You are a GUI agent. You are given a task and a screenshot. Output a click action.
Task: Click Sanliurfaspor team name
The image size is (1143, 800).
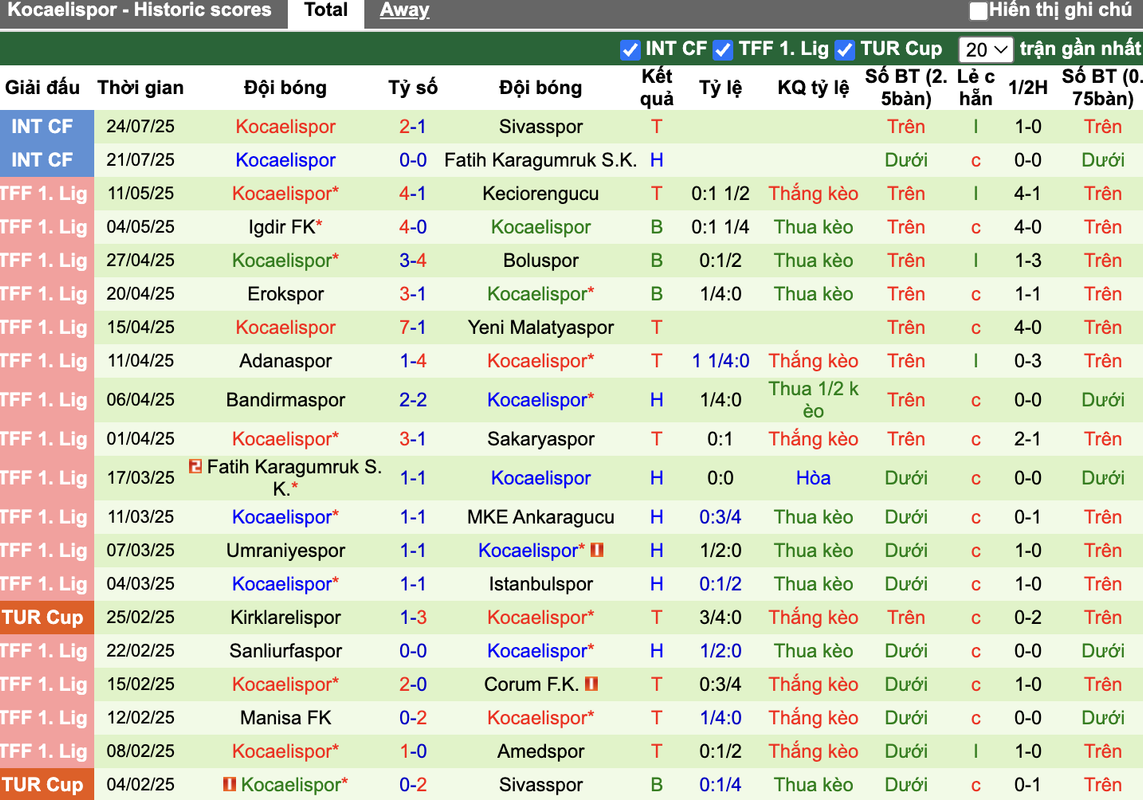(286, 651)
